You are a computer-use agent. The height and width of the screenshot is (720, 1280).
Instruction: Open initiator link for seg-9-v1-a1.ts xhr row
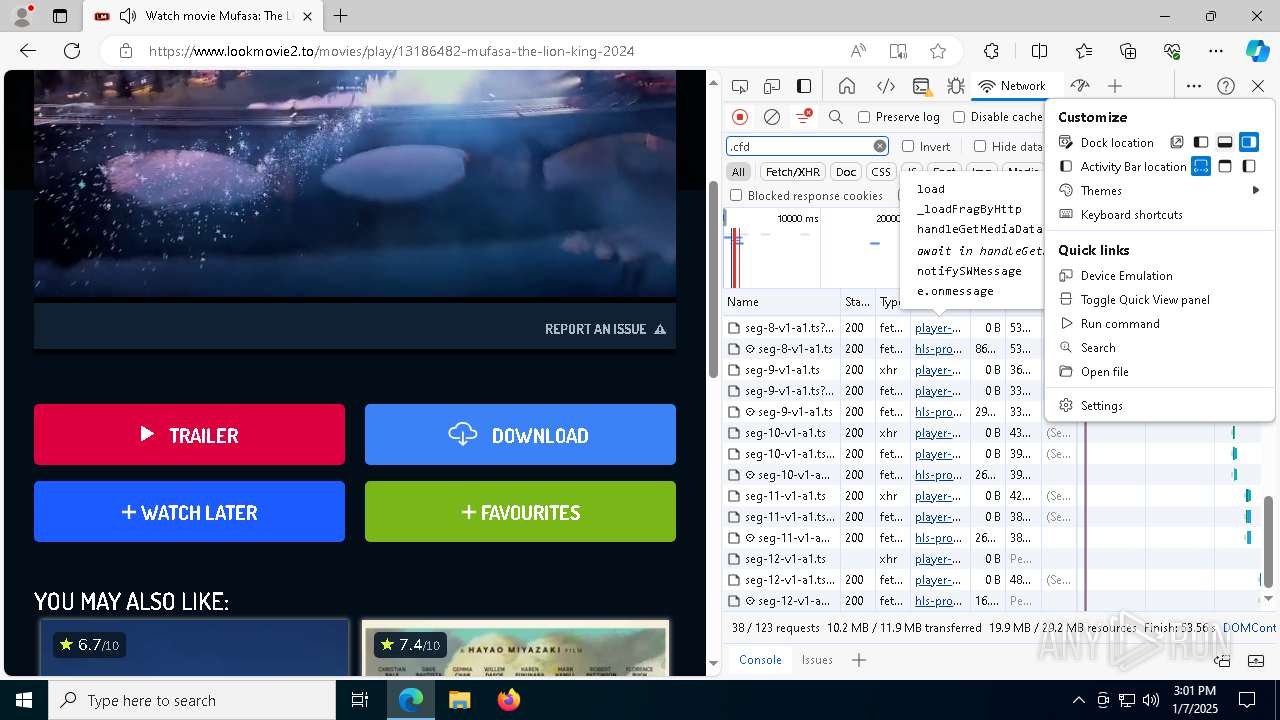[x=937, y=370]
